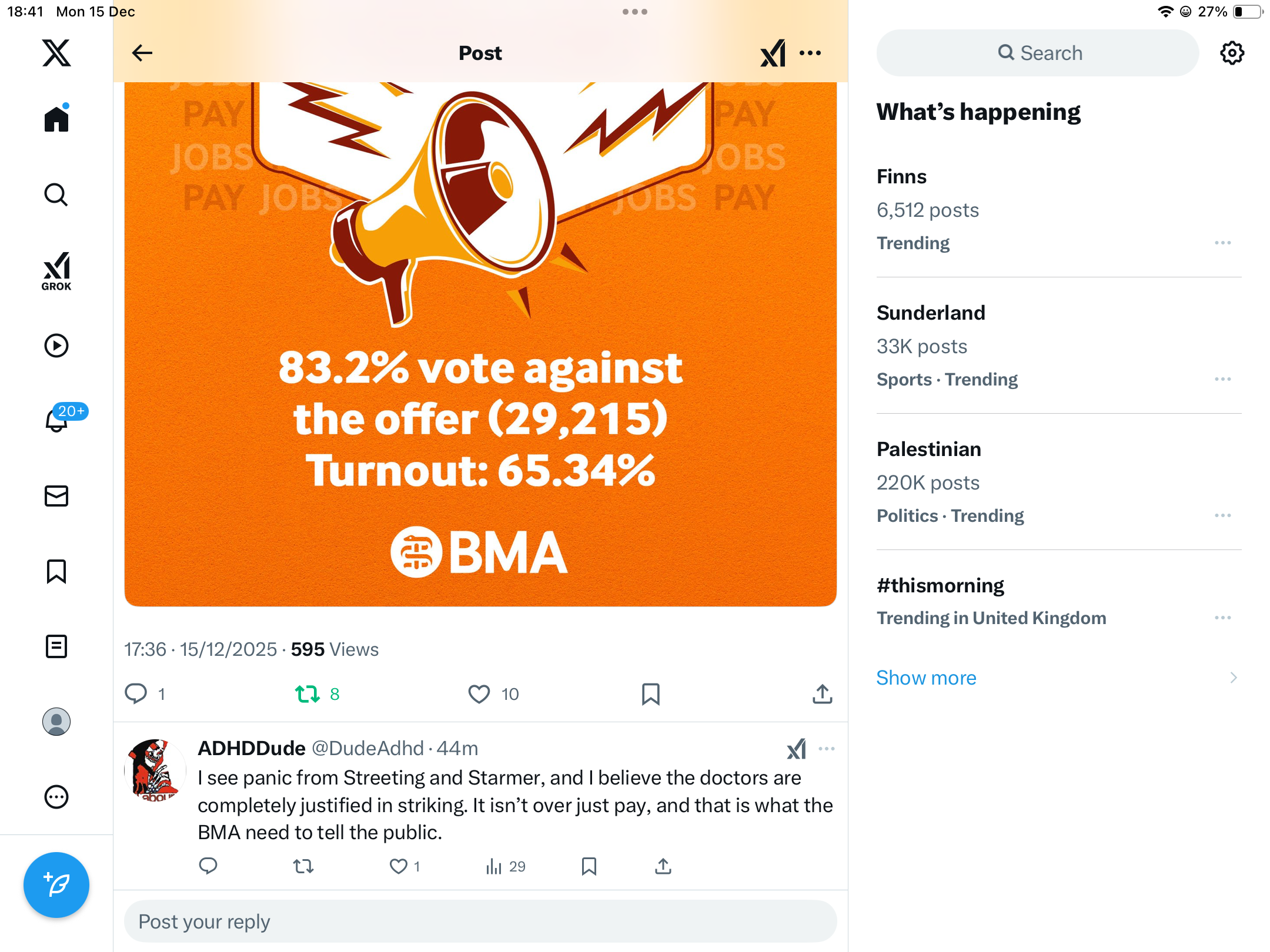Open more options for Finns trend
This screenshot has height=952, width=1270.
(x=1222, y=243)
